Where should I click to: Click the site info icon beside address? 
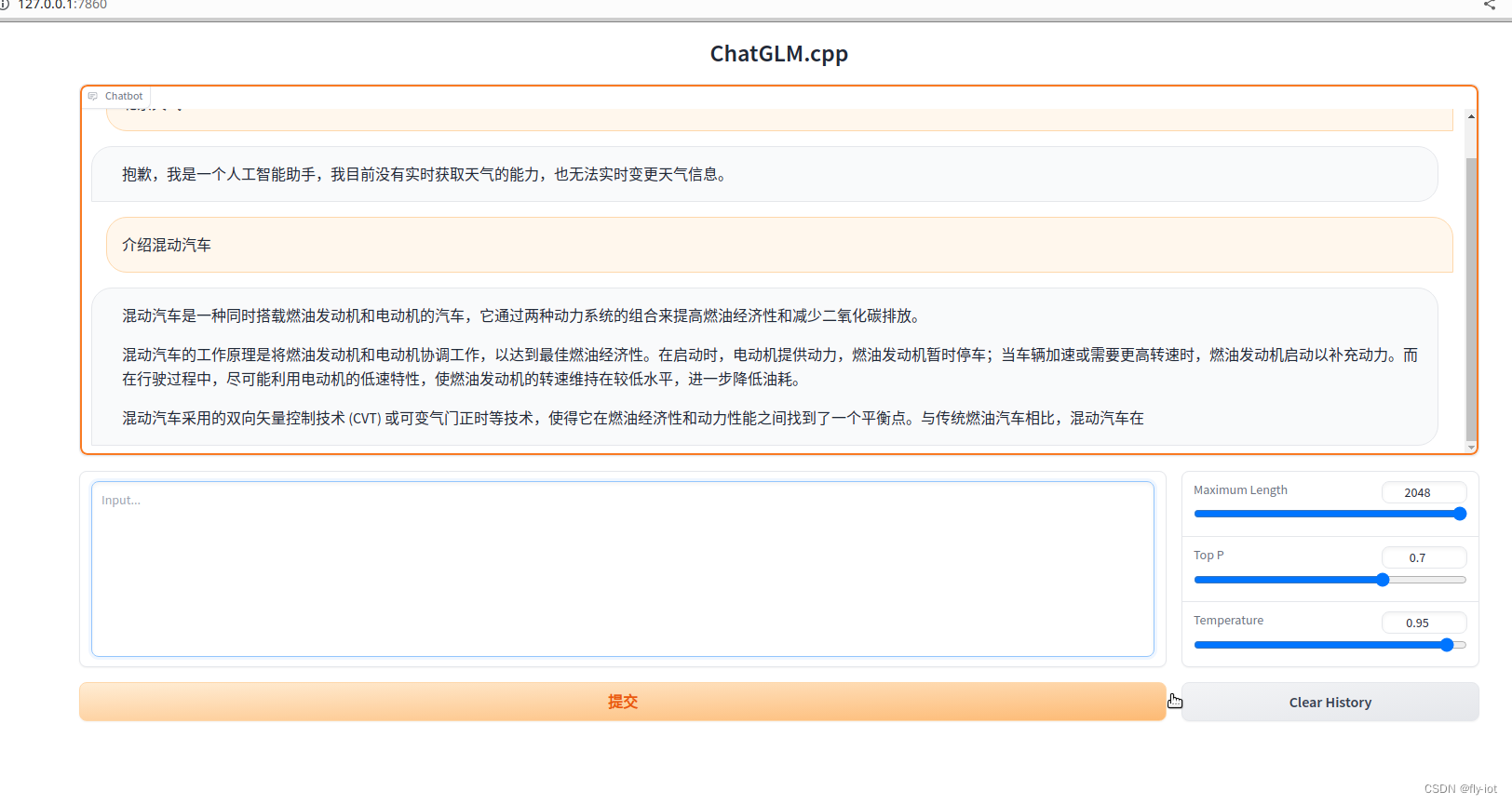pyautogui.click(x=4, y=5)
